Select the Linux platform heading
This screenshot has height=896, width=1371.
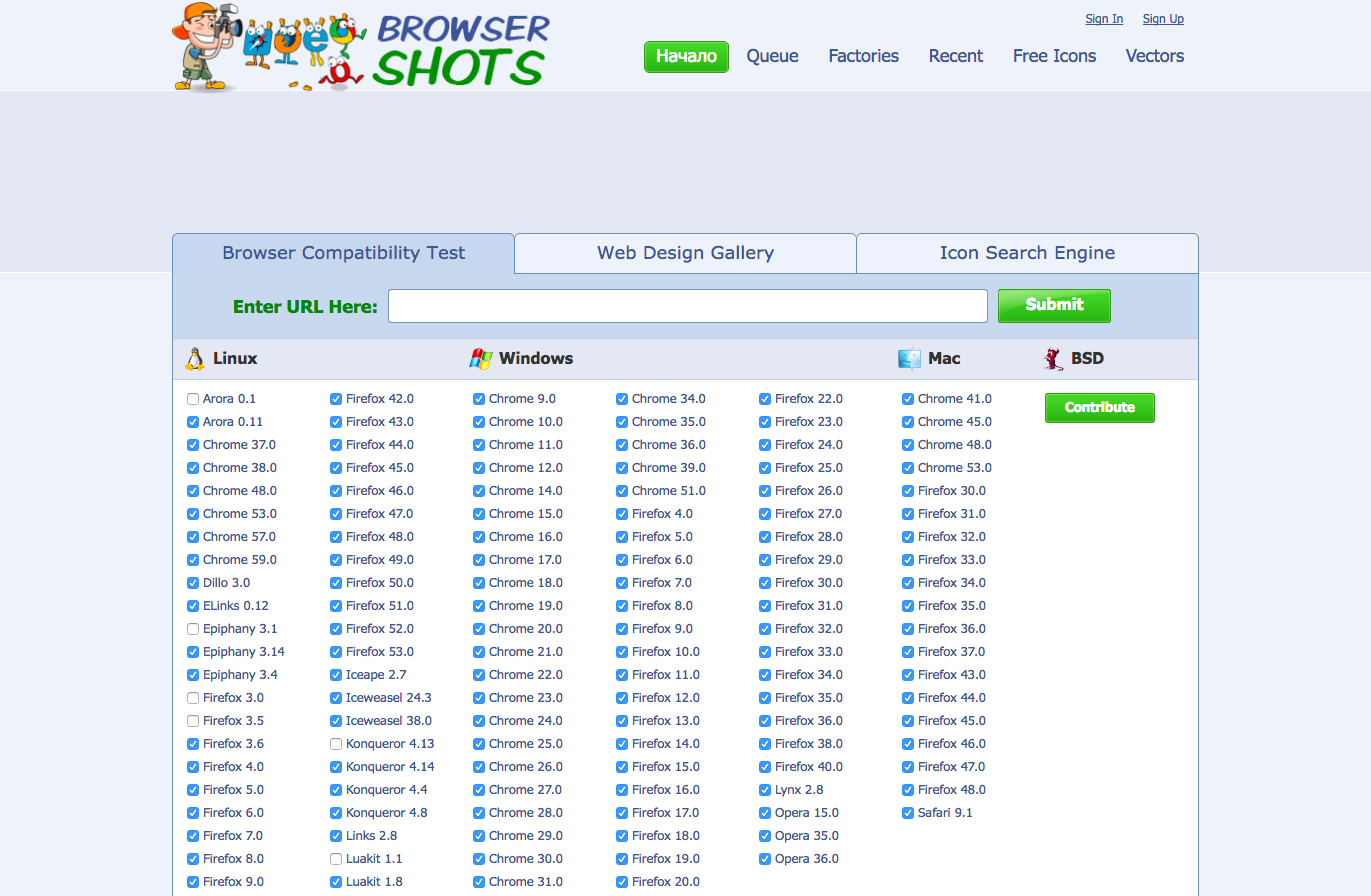click(235, 358)
